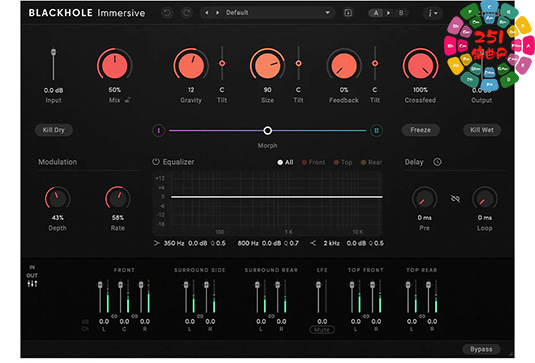This screenshot has width=535, height=363.
Task: Click the white EQ curve line
Action: coord(277,197)
